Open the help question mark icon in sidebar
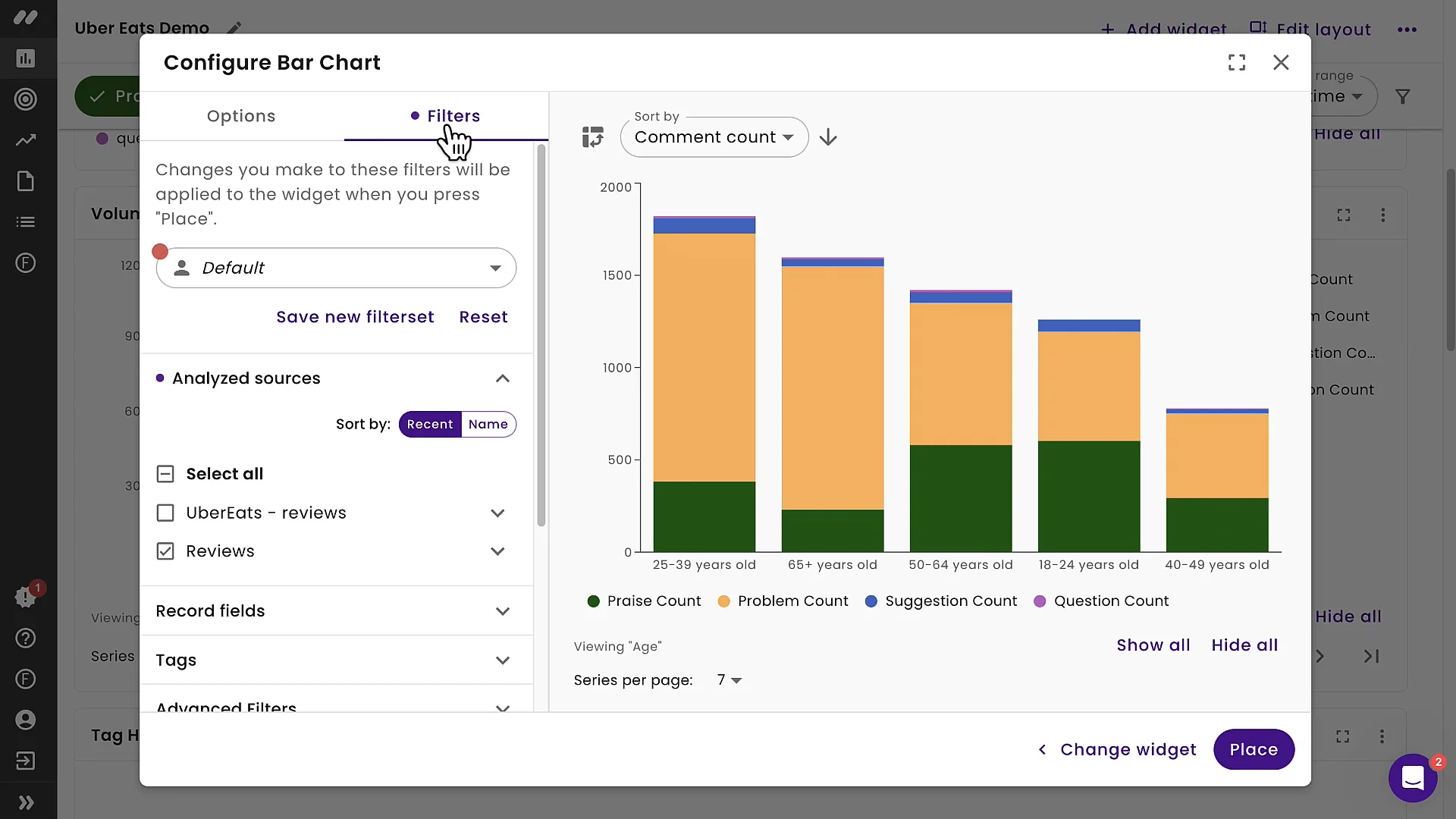The image size is (1456, 819). click(25, 639)
